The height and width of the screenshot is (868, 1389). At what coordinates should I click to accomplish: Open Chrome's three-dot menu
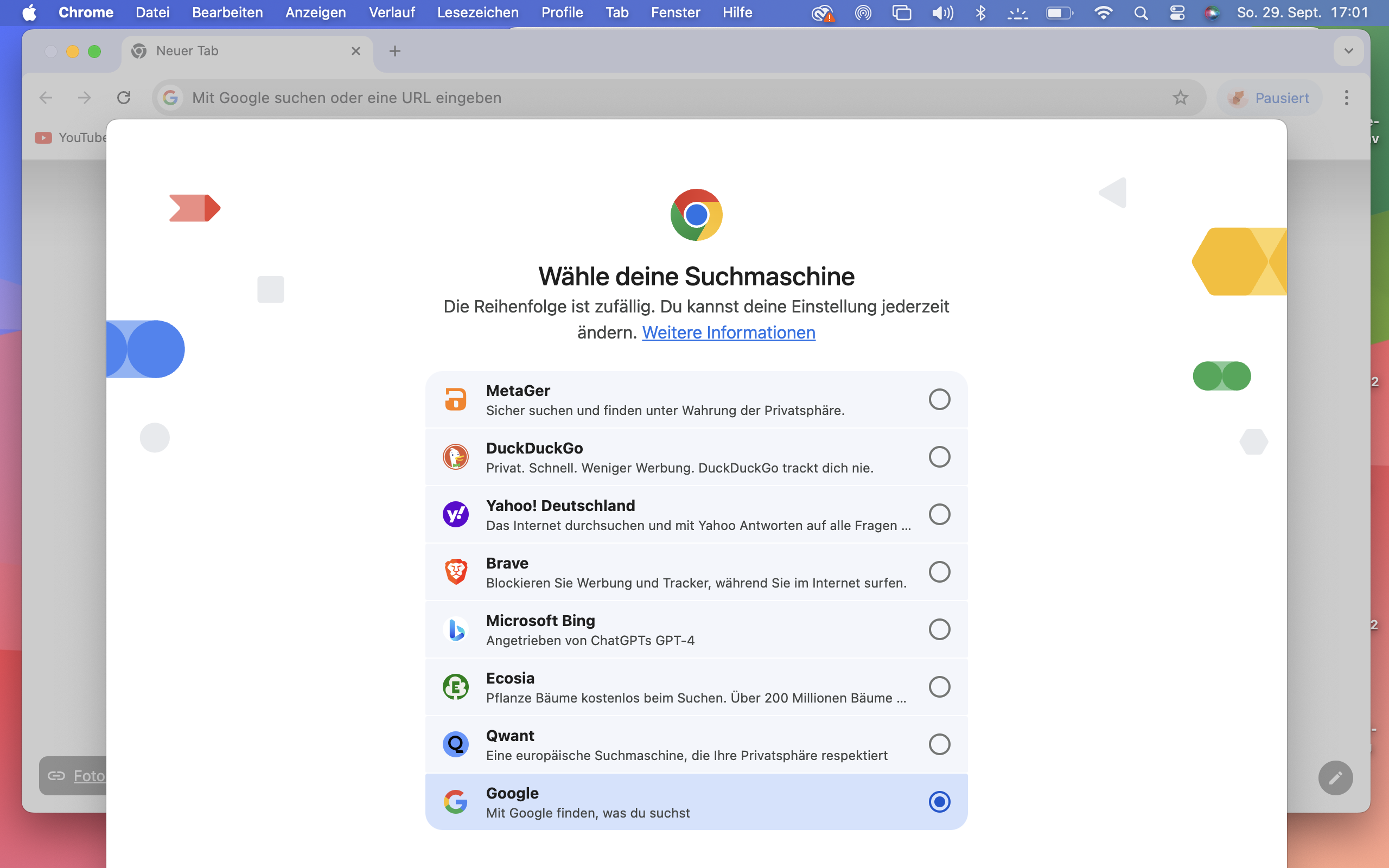(1346, 98)
